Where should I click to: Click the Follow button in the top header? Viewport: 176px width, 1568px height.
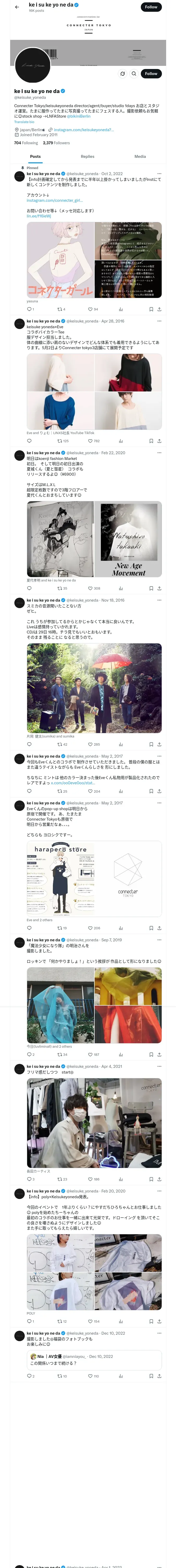click(151, 7)
